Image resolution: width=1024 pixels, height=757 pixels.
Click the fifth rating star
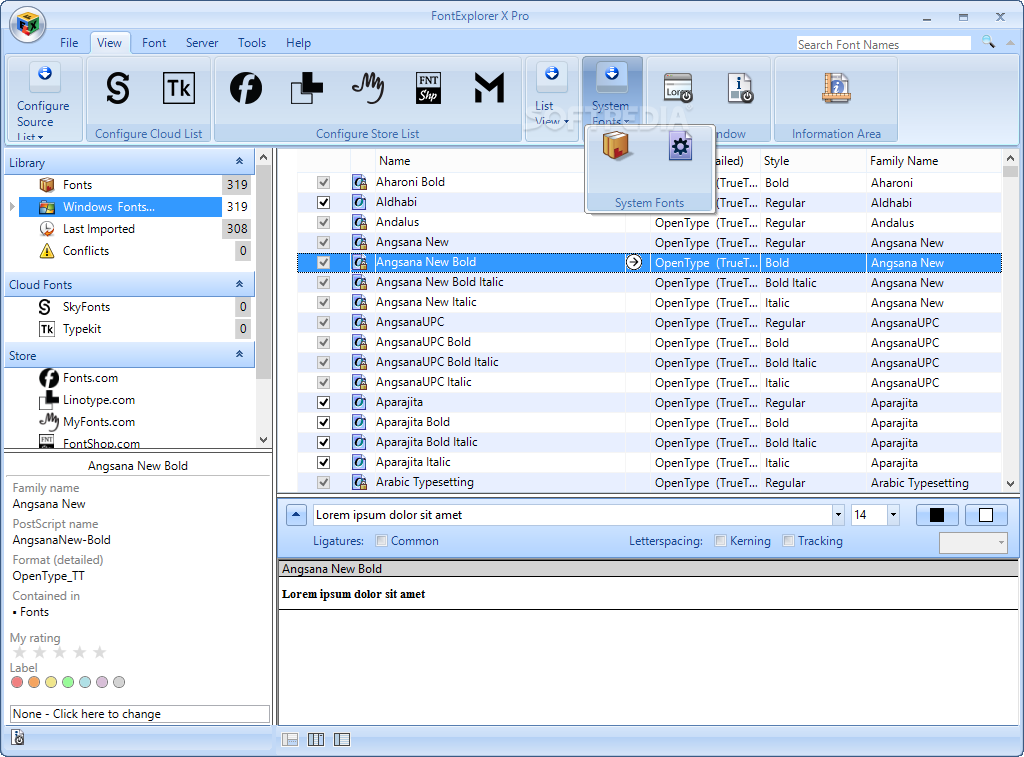coord(99,652)
